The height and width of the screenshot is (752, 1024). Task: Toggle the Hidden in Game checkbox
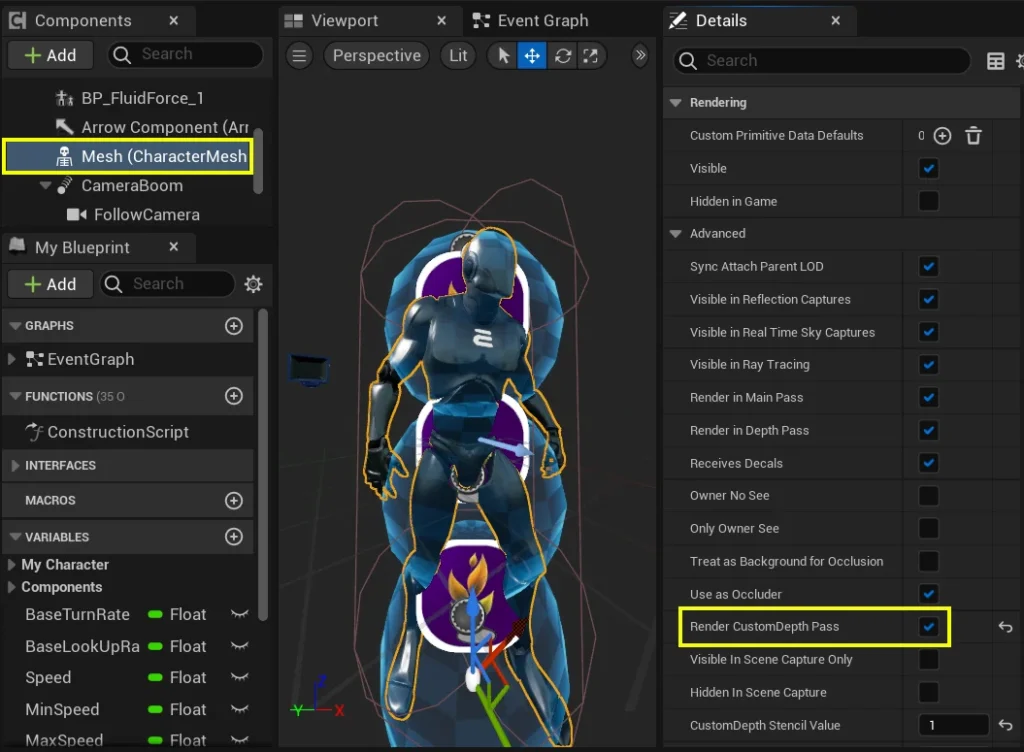click(x=928, y=201)
